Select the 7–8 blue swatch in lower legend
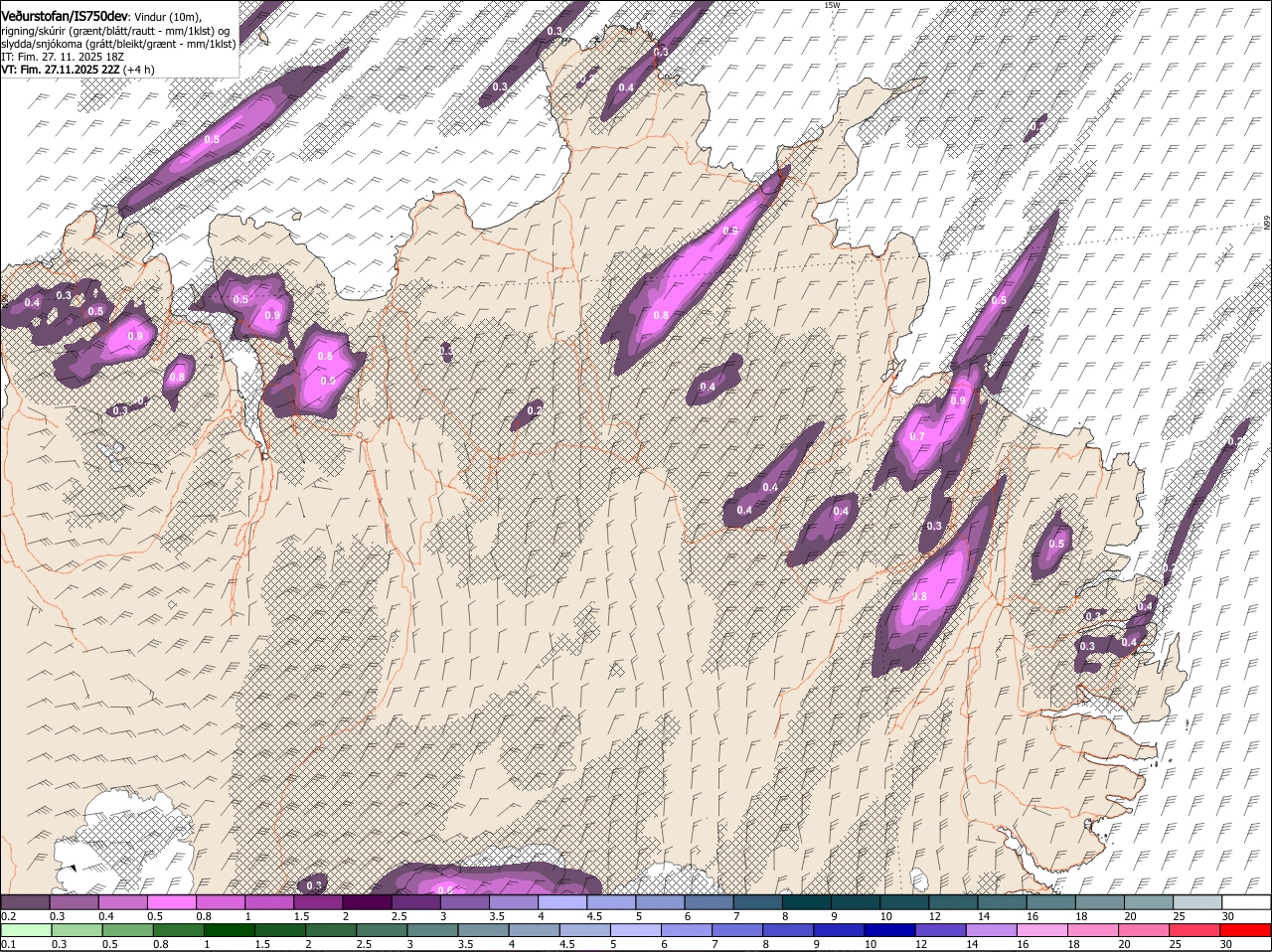The width and height of the screenshot is (1272, 952). click(x=739, y=930)
